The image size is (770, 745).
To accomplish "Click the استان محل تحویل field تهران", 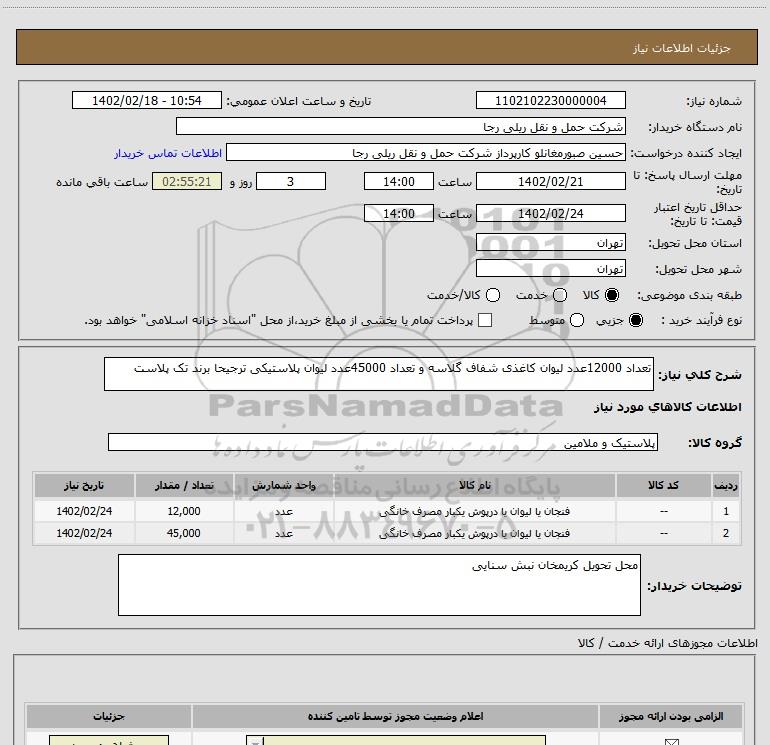I will [550, 243].
